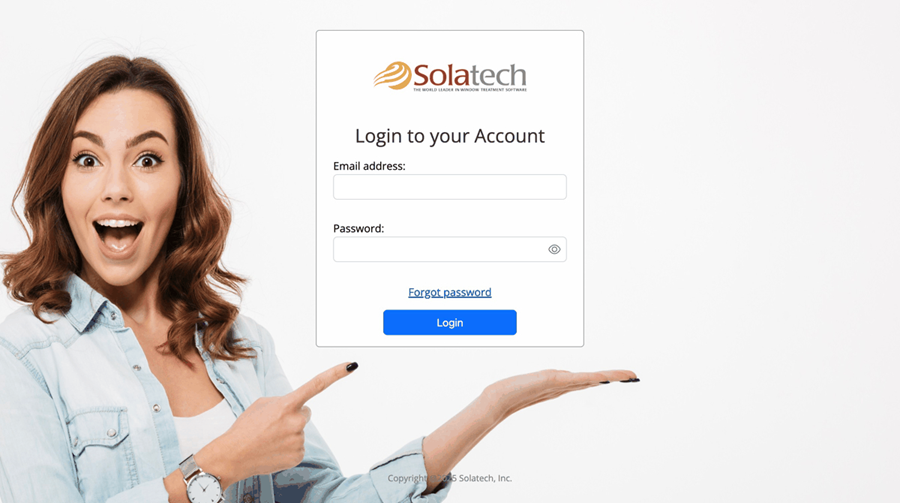Click the woman's pointing index finger

pos(324,380)
